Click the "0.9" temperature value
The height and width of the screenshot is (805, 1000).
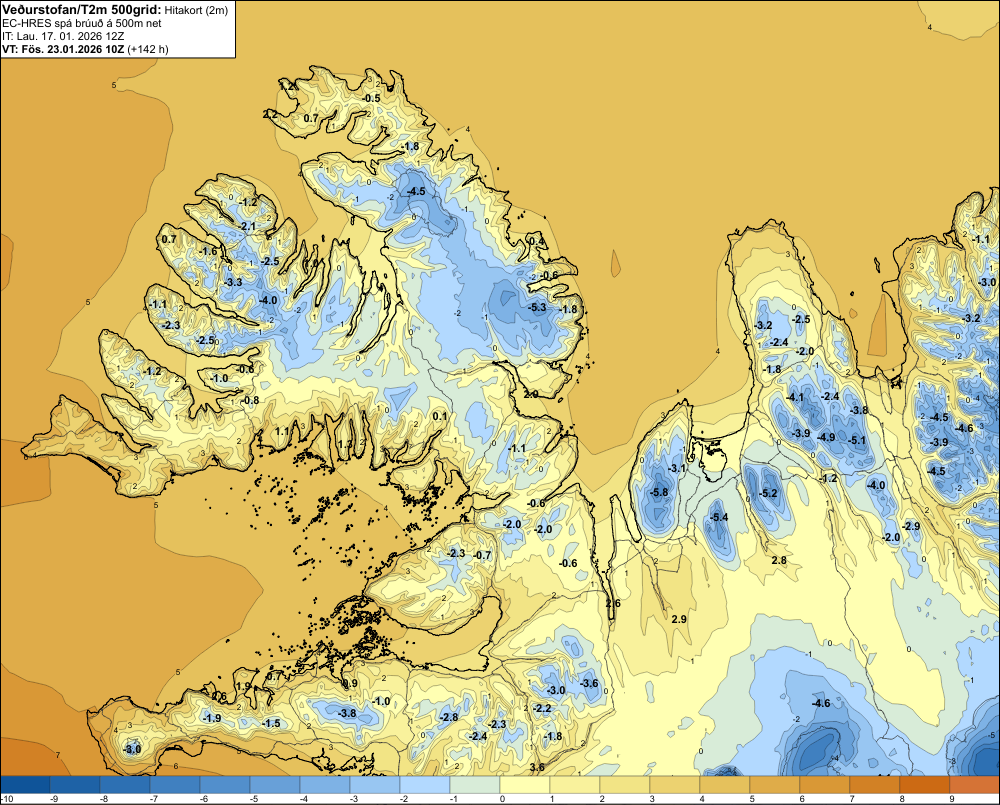[x=351, y=683]
